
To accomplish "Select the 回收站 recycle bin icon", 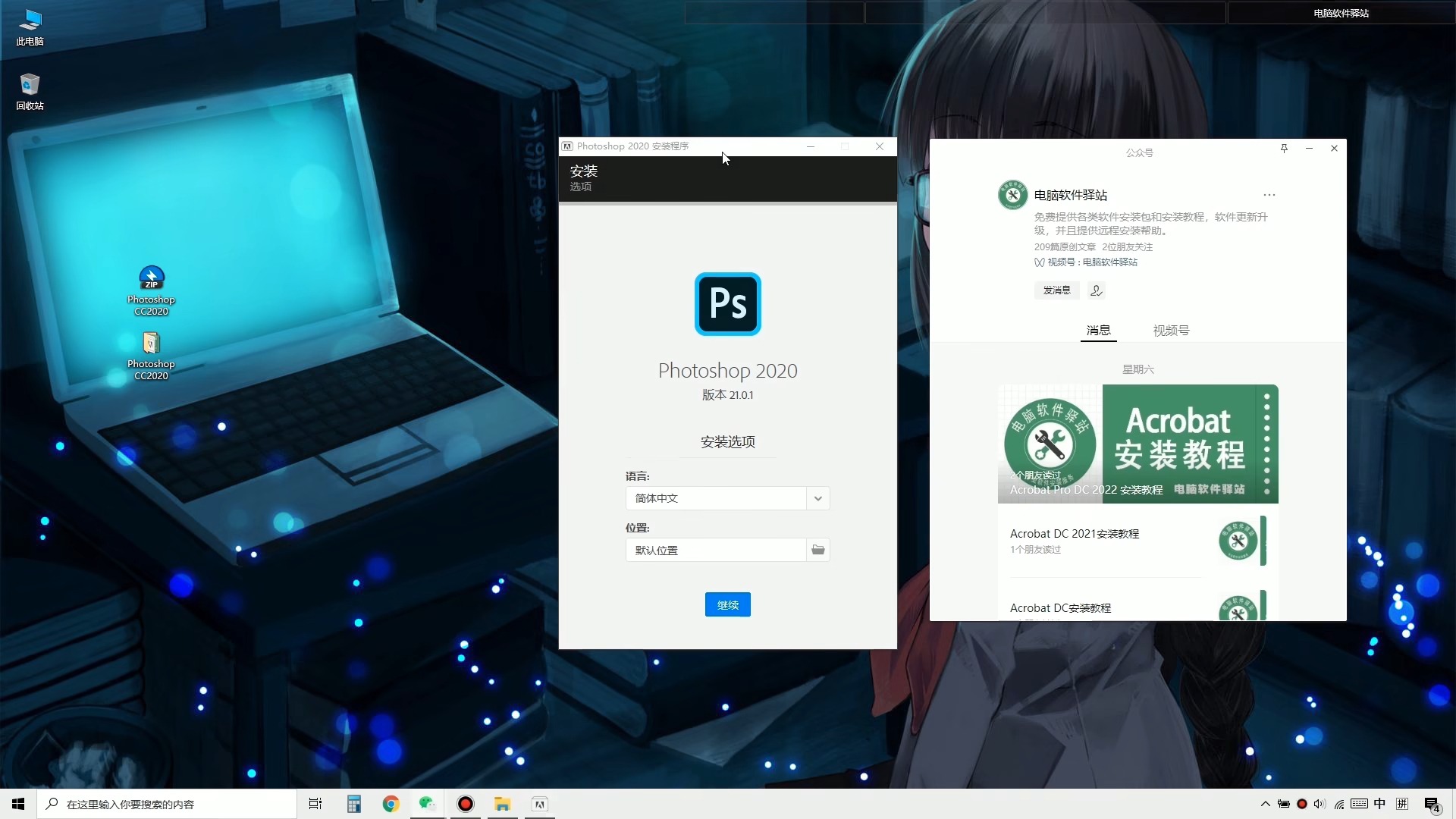I will pos(30,92).
